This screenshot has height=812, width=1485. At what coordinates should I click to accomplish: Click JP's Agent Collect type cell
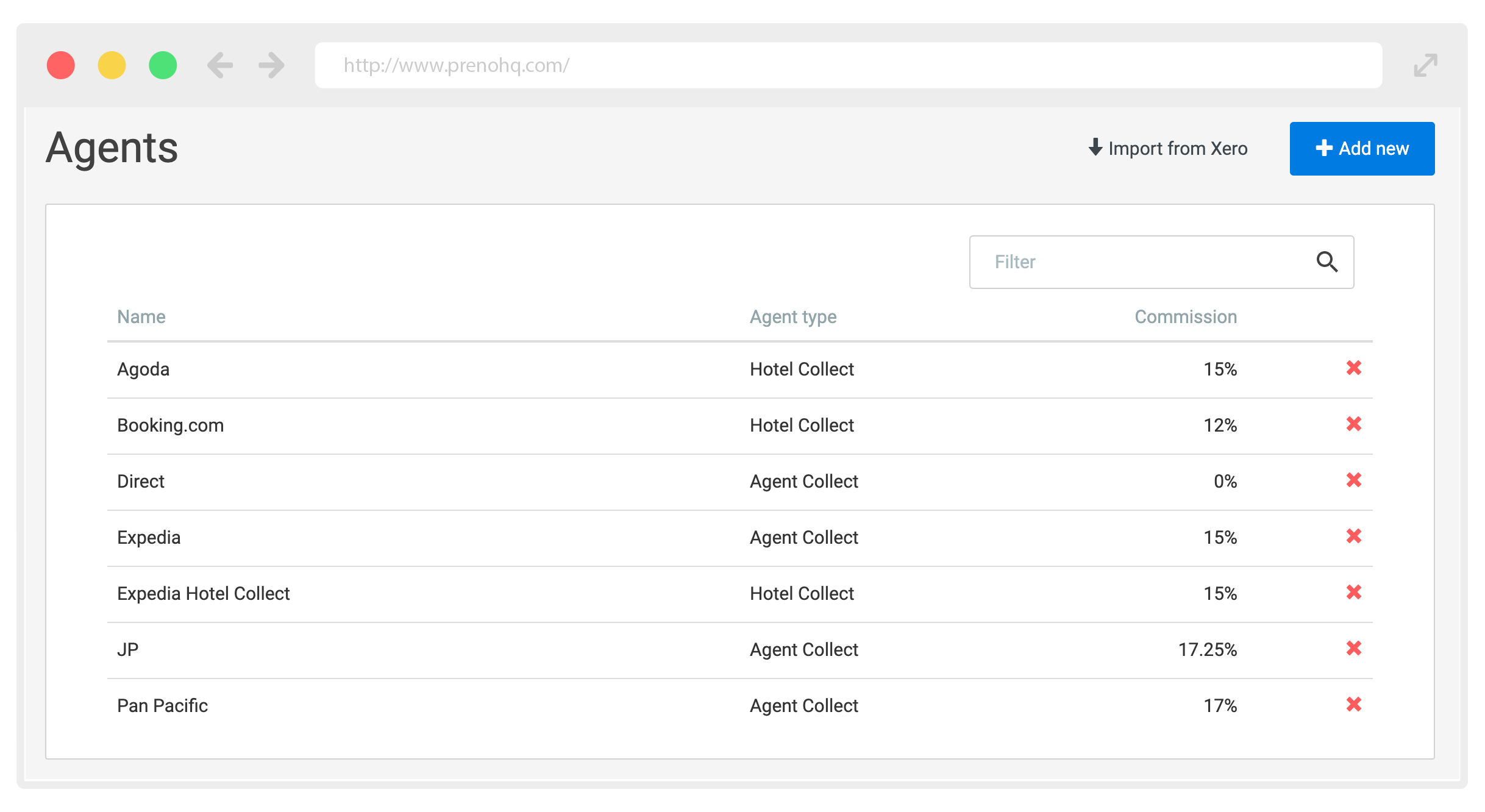[x=804, y=650]
